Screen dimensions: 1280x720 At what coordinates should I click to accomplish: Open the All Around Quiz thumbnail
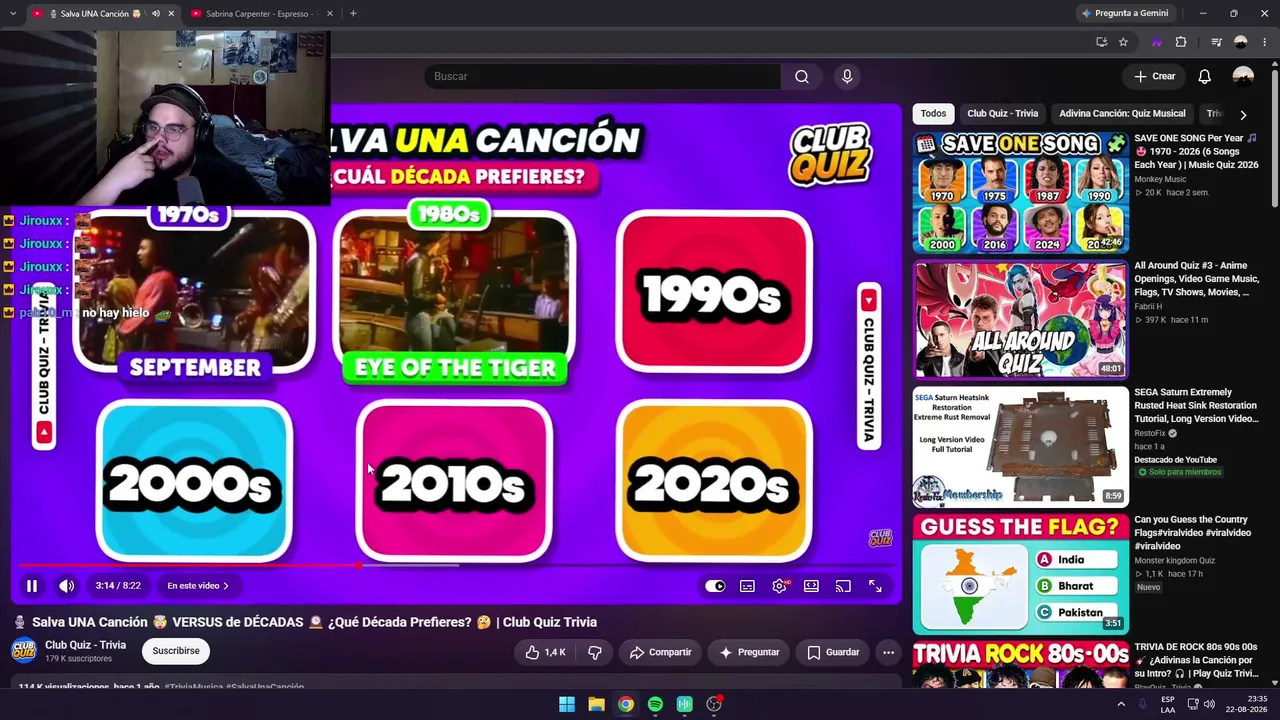pyautogui.click(x=1020, y=319)
